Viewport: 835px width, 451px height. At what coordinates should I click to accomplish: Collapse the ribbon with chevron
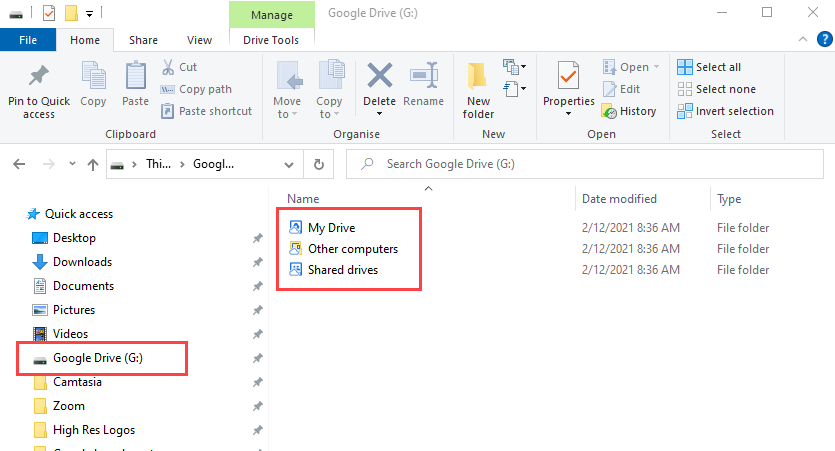point(803,39)
